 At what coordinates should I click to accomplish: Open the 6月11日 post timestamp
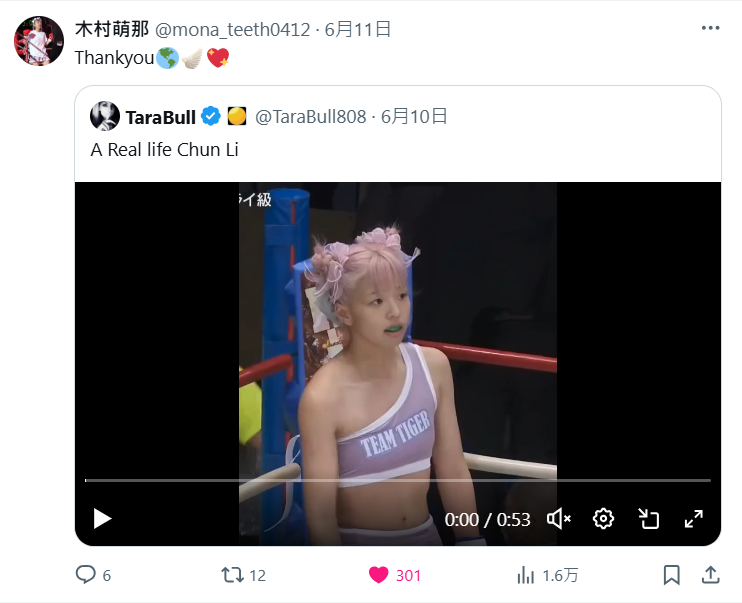(x=357, y=29)
